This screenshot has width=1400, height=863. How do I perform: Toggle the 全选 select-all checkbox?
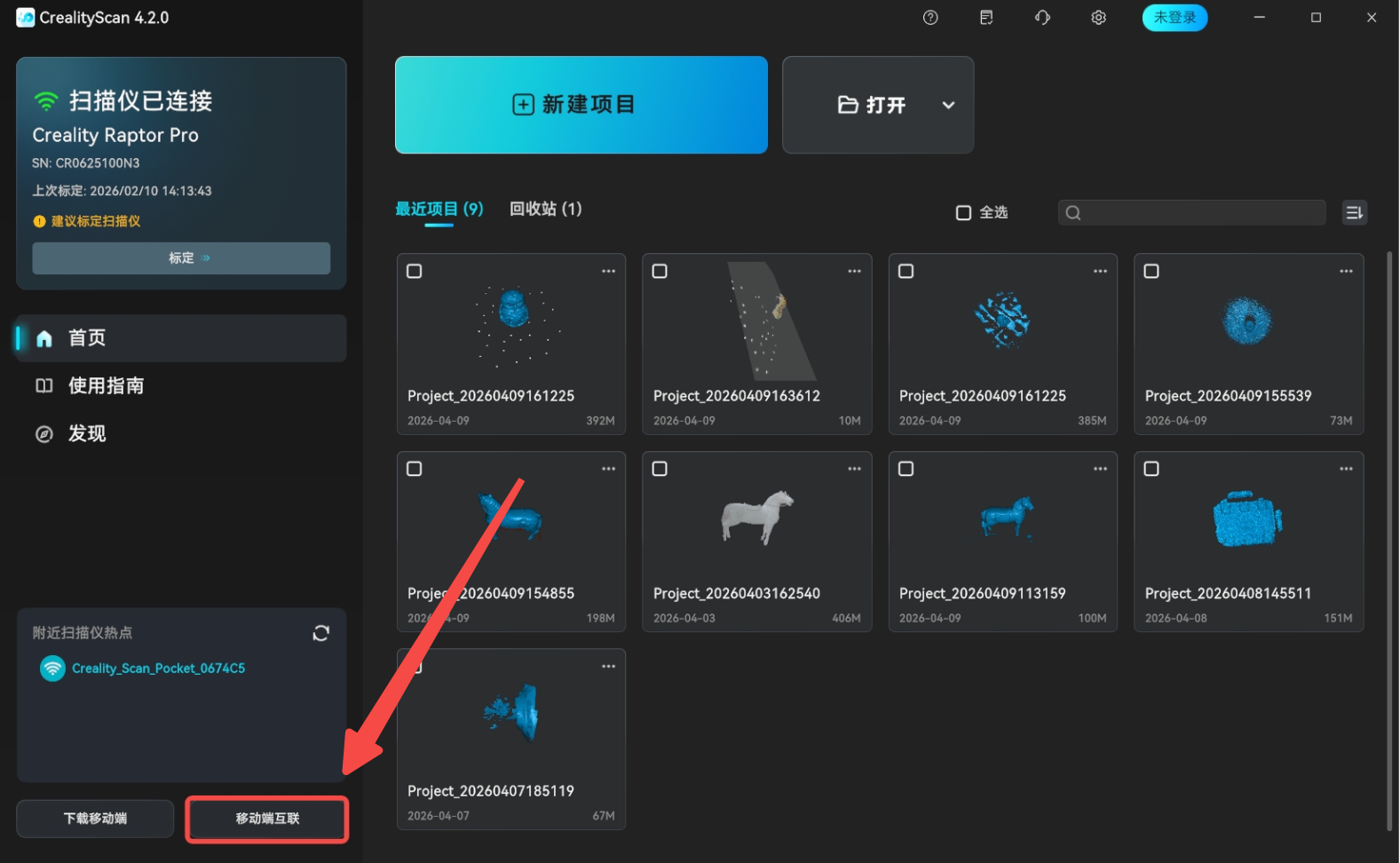963,213
